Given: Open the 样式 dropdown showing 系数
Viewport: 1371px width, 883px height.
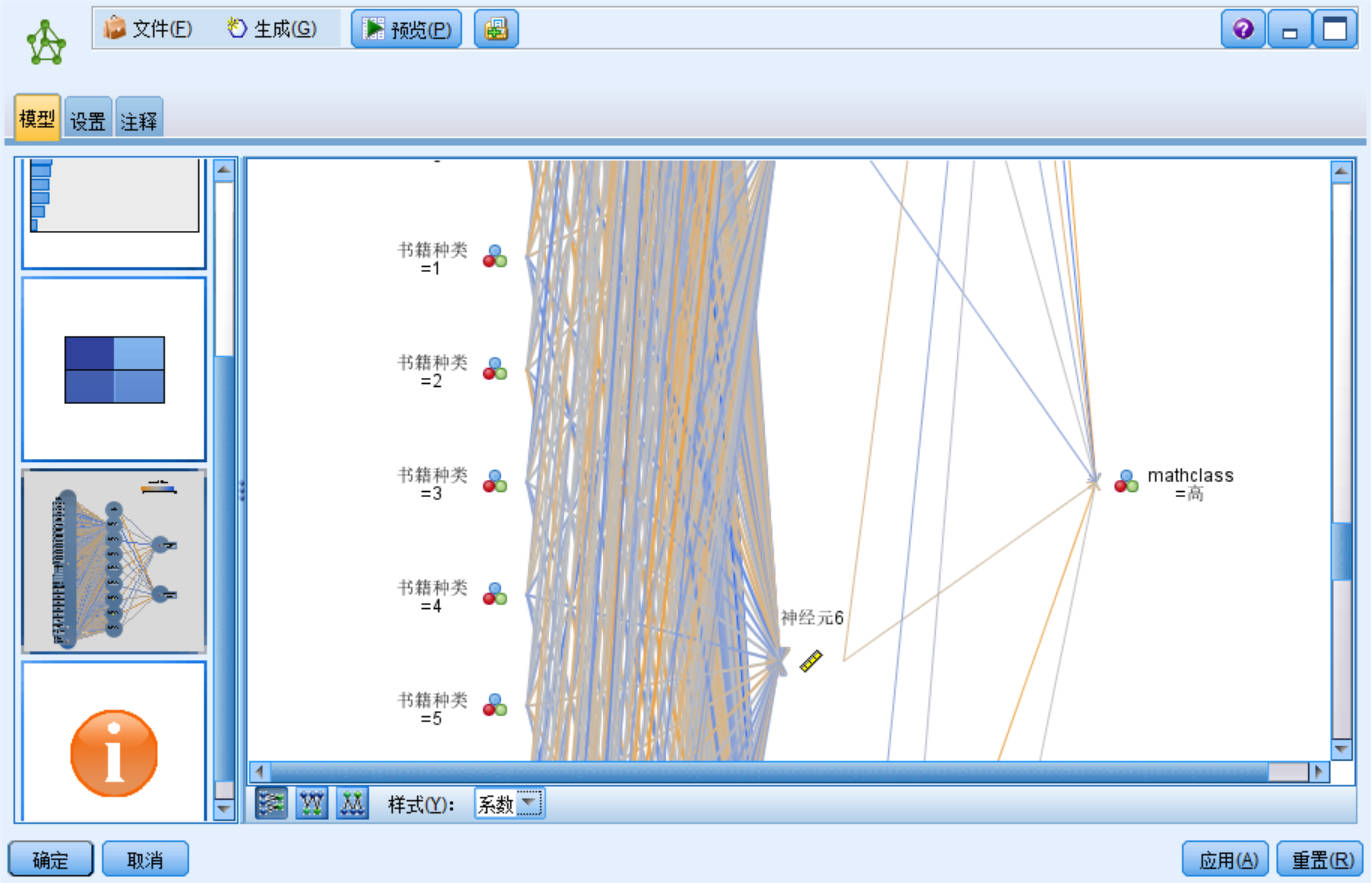Looking at the screenshot, I should pyautogui.click(x=509, y=803).
